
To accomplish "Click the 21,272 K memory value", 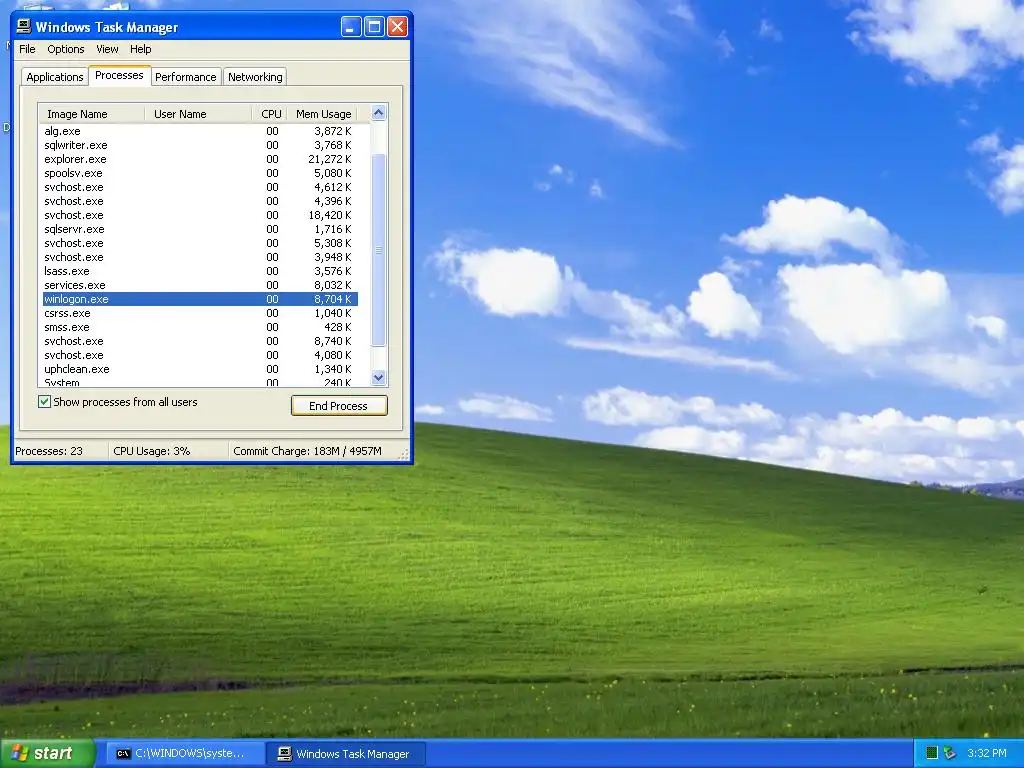I will 330,159.
